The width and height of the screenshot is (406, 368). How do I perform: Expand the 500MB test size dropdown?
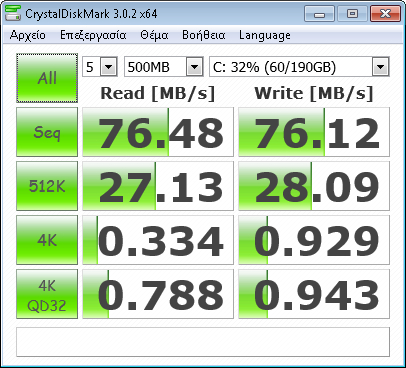[195, 67]
